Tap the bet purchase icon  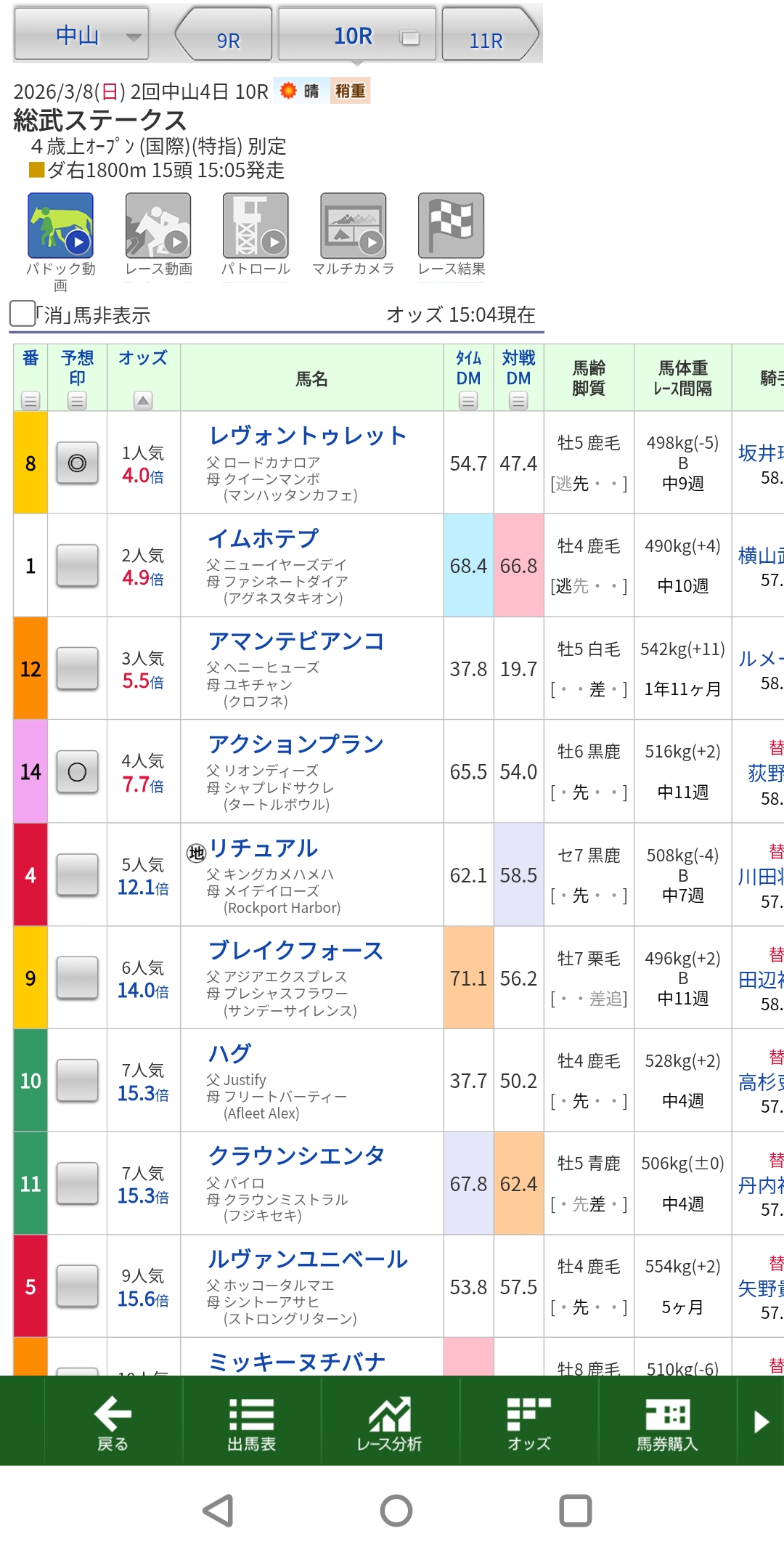click(667, 1421)
